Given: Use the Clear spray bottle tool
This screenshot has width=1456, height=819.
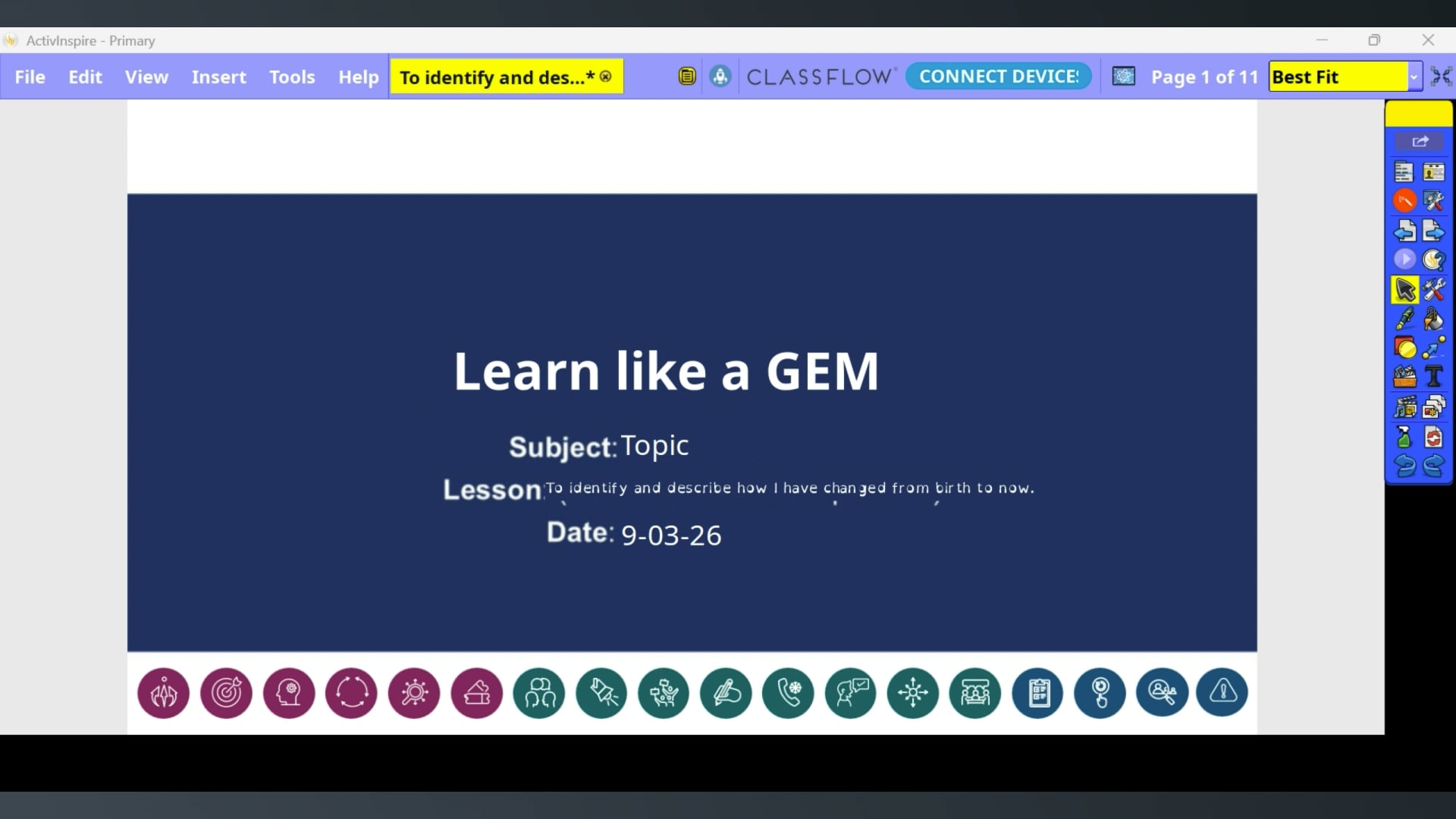Looking at the screenshot, I should tap(1404, 438).
